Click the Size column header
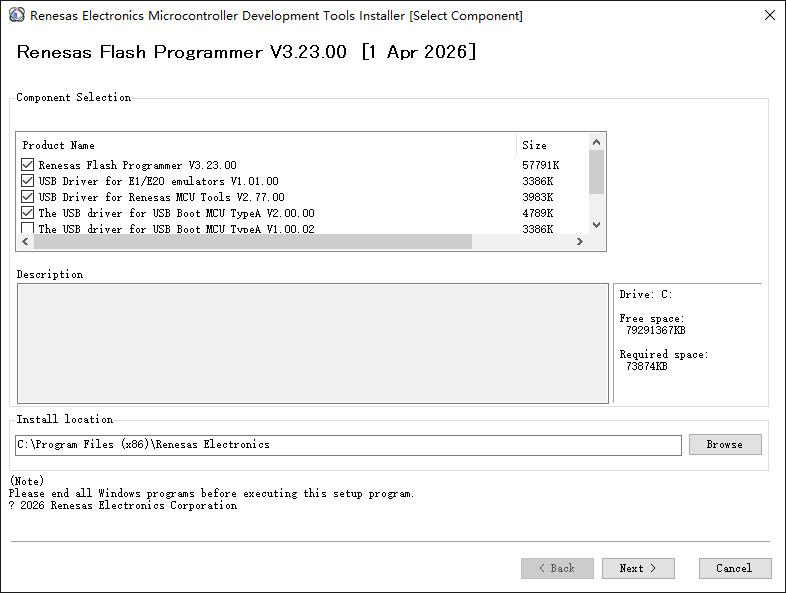 pos(553,145)
